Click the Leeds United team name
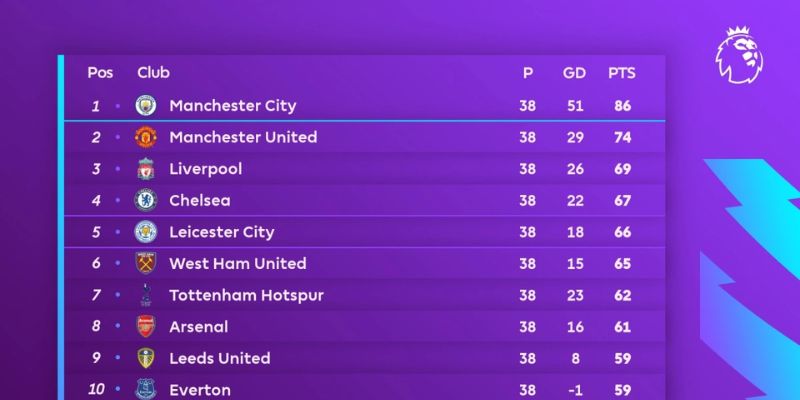The image size is (800, 400). click(x=220, y=358)
